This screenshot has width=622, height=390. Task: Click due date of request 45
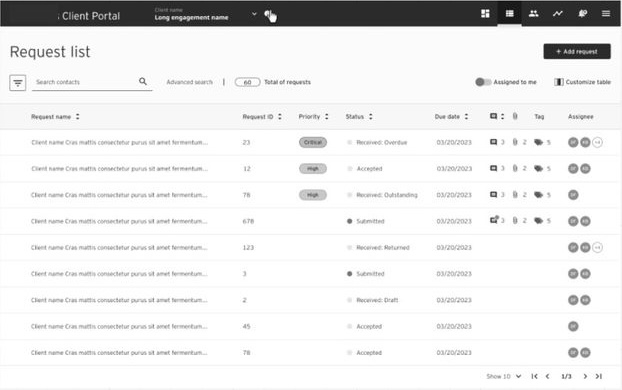point(454,327)
